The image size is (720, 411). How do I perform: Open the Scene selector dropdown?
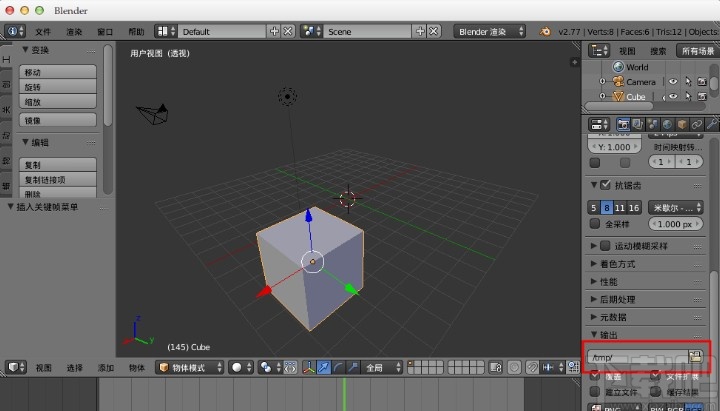tap(312, 31)
